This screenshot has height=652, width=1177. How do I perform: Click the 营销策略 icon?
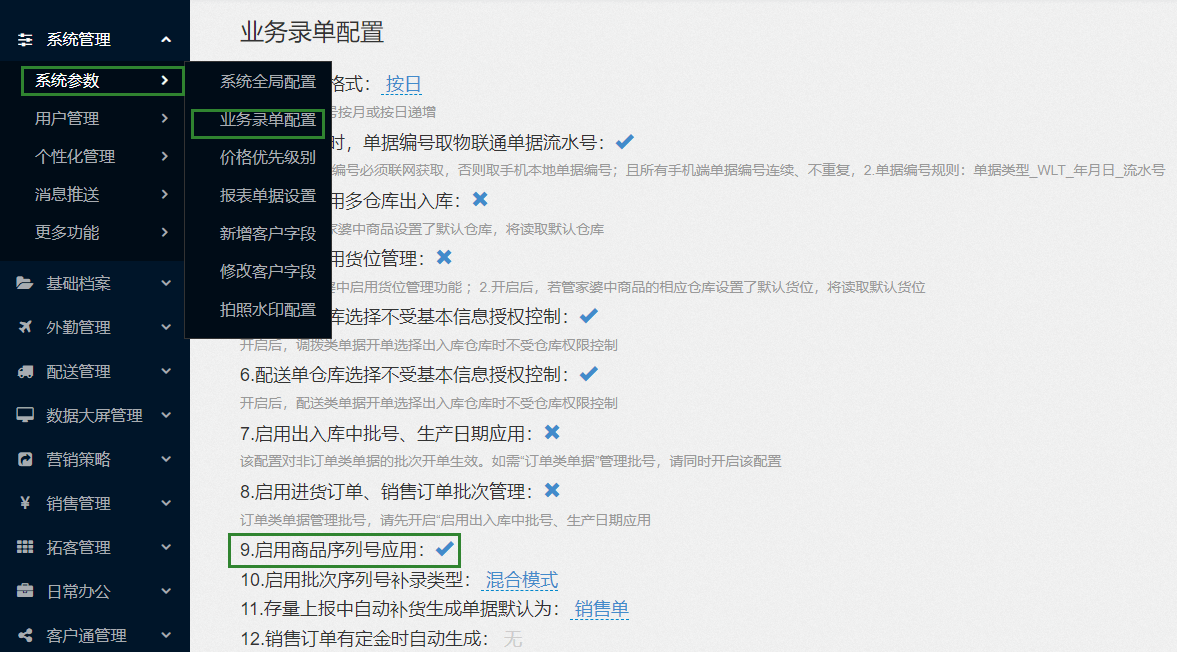pyautogui.click(x=25, y=459)
